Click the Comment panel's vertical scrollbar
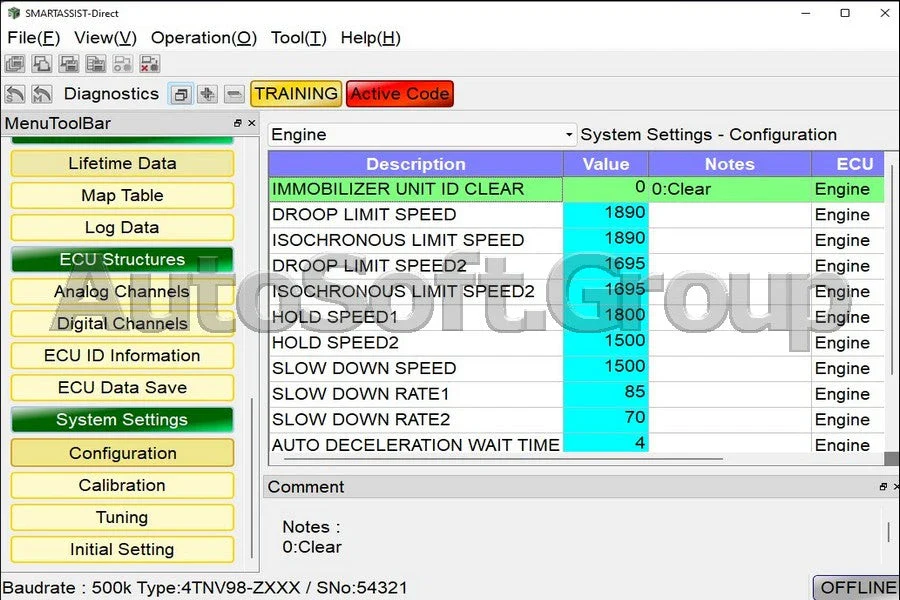The height and width of the screenshot is (600, 900). pos(889,532)
